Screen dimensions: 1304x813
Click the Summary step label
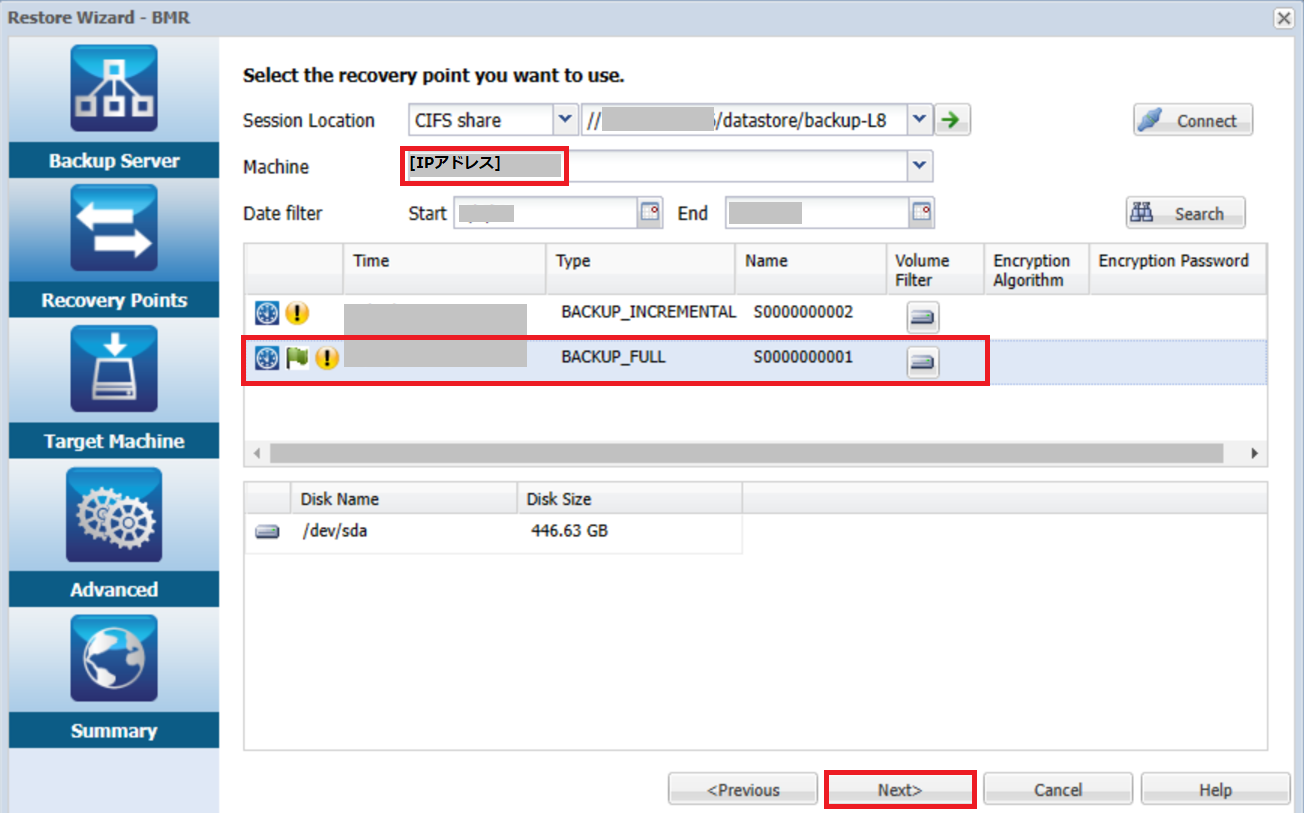pos(114,731)
